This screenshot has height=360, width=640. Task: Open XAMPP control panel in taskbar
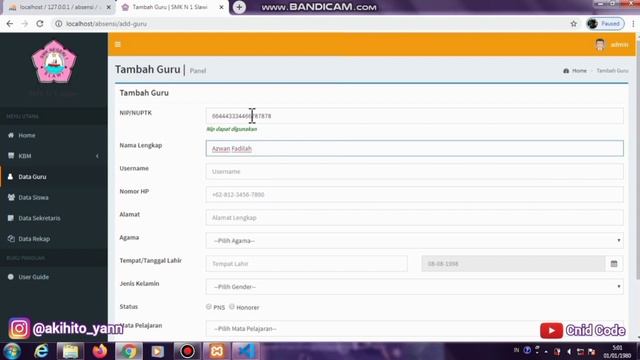[216, 351]
